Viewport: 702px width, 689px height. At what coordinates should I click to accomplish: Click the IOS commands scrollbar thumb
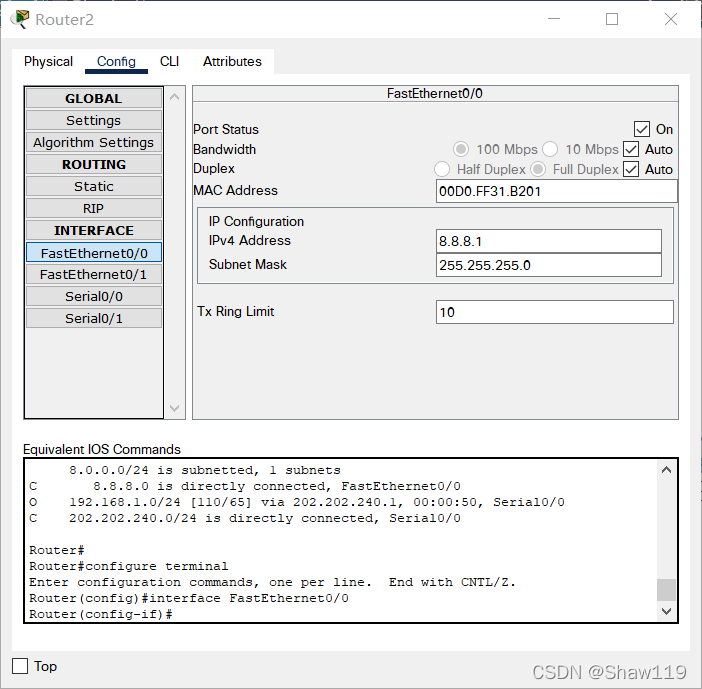666,590
